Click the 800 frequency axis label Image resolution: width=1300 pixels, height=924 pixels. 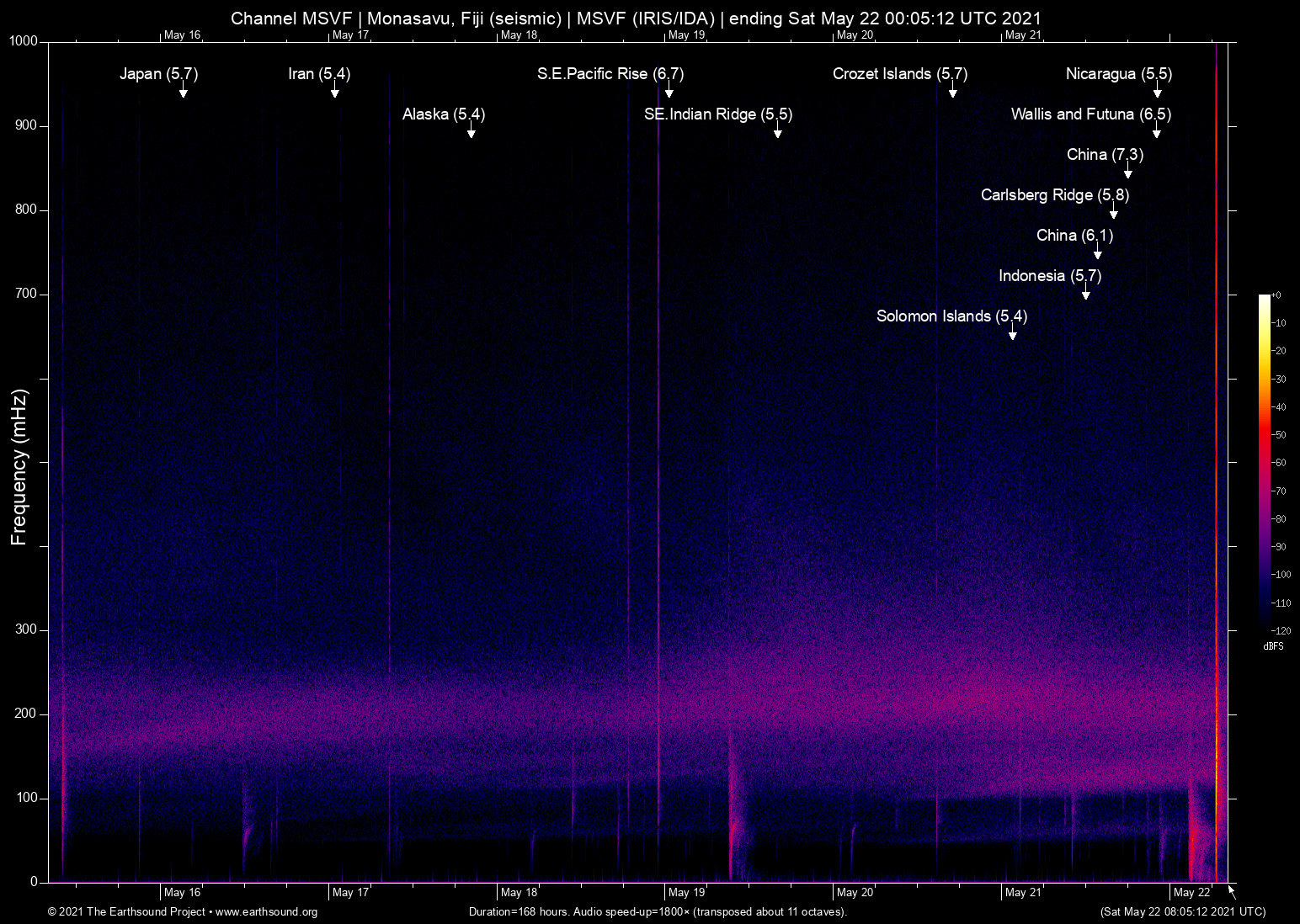27,210
